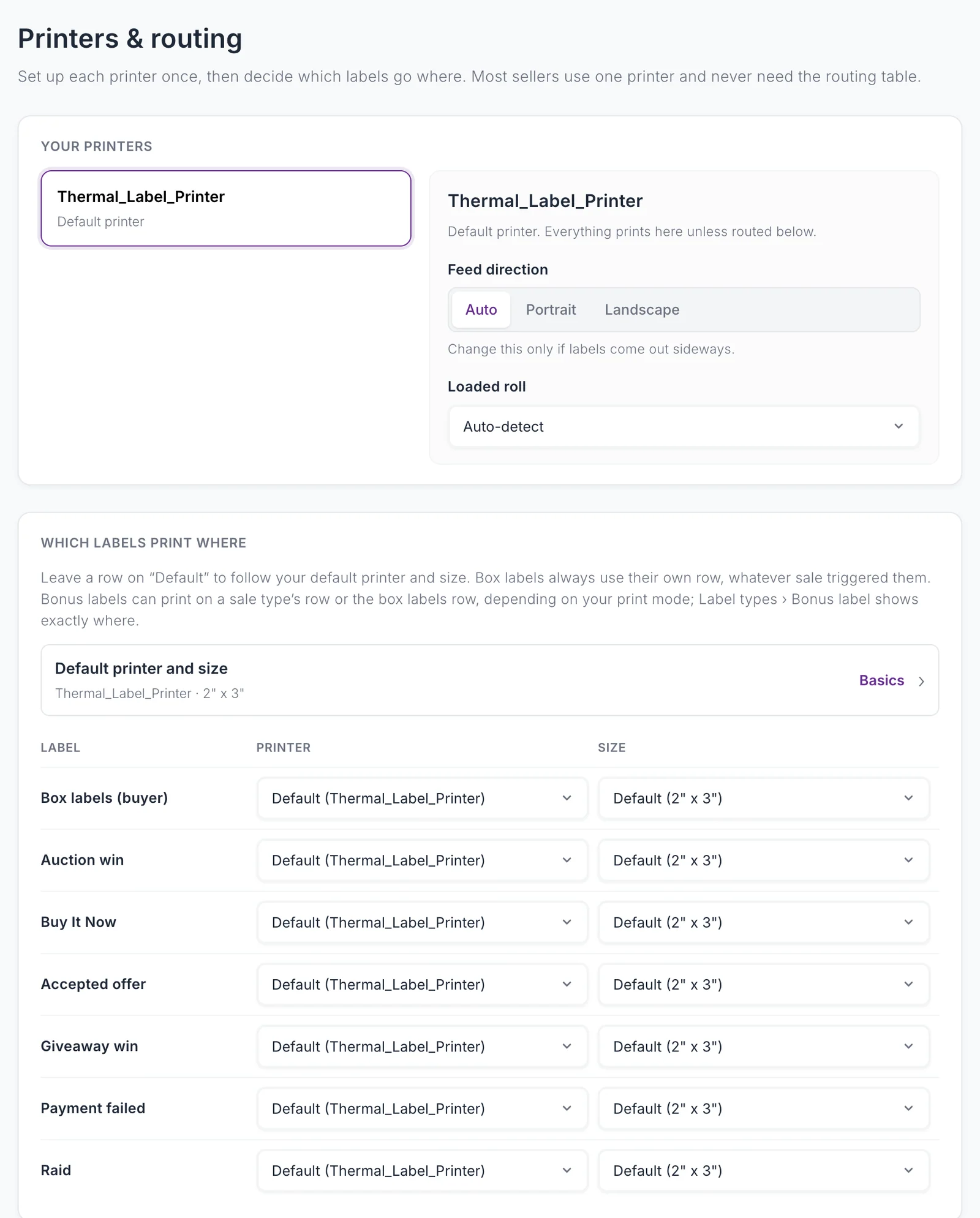Click the 'Box labels (buyer)' row label
The width and height of the screenshot is (980, 1218).
104,798
